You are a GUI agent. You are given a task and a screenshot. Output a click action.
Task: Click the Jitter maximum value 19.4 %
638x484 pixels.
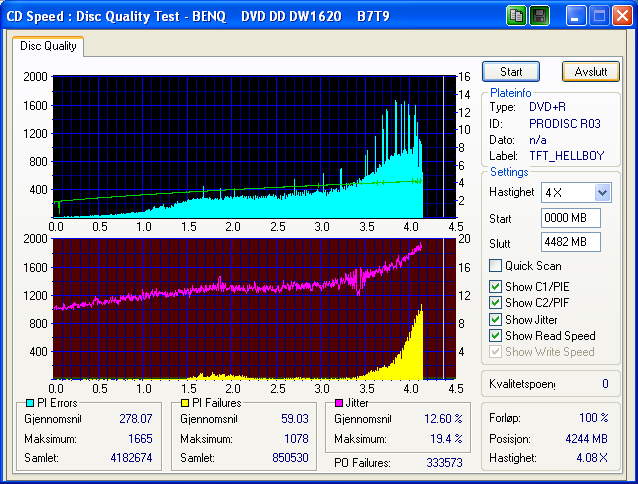tap(446, 438)
